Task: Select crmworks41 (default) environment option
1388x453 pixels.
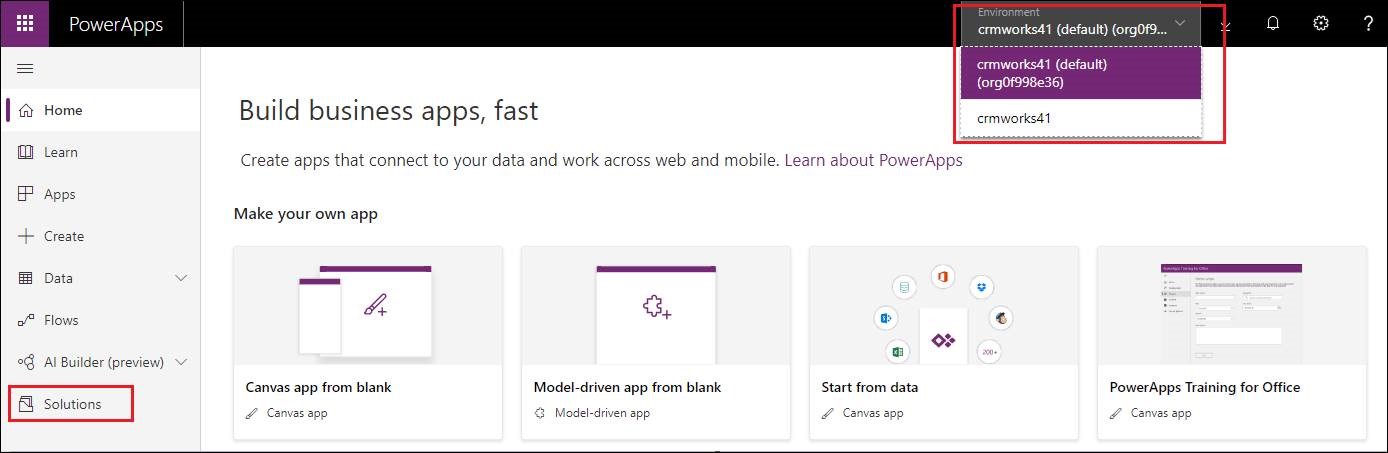Action: click(1080, 73)
